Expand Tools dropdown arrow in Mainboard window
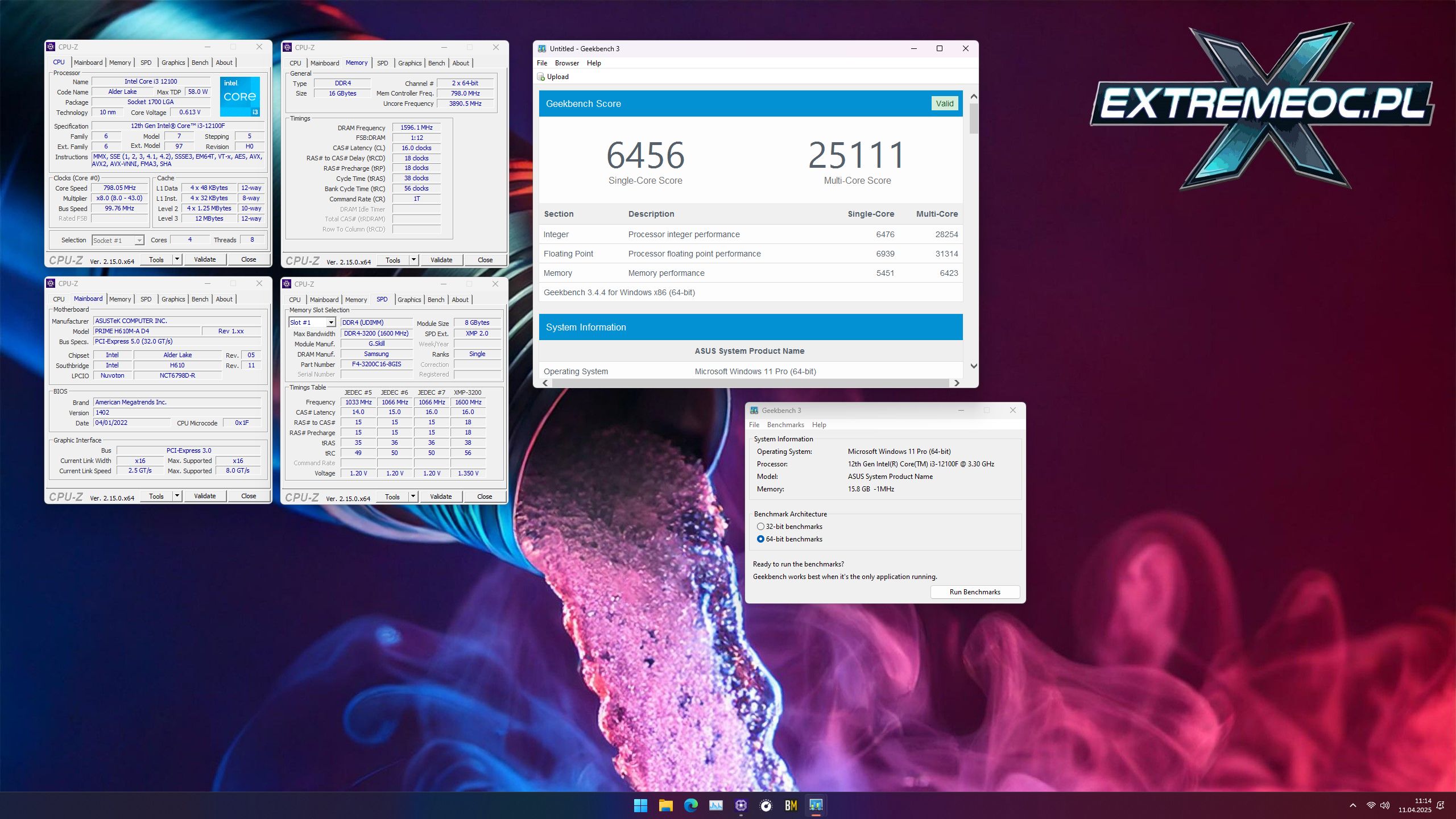 pos(177,496)
